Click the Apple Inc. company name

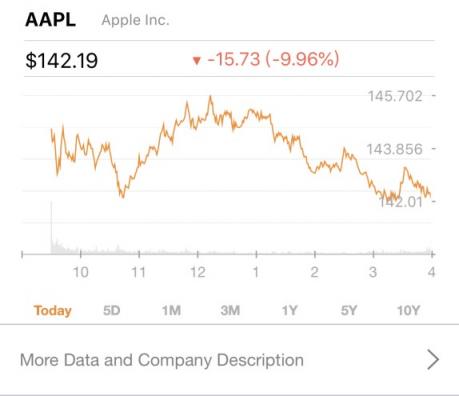[135, 20]
